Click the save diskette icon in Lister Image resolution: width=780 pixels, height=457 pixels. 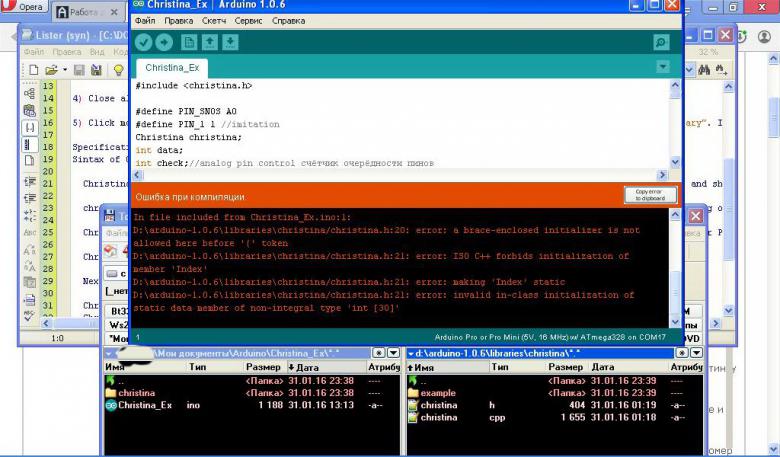click(79, 70)
